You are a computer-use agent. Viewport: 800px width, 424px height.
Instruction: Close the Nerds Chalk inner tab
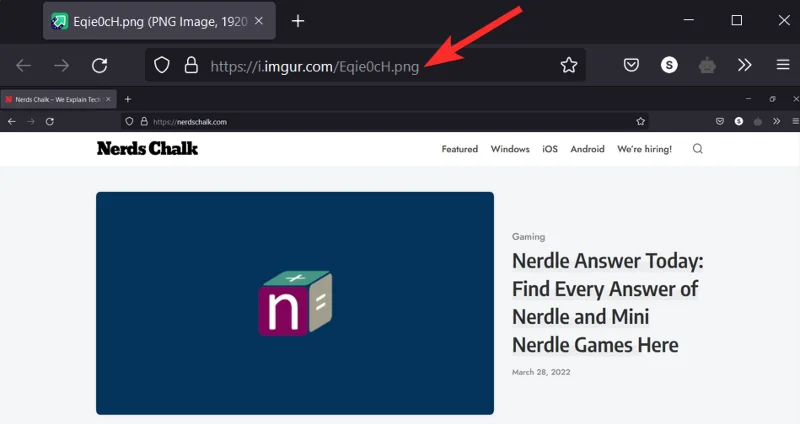pyautogui.click(x=108, y=99)
